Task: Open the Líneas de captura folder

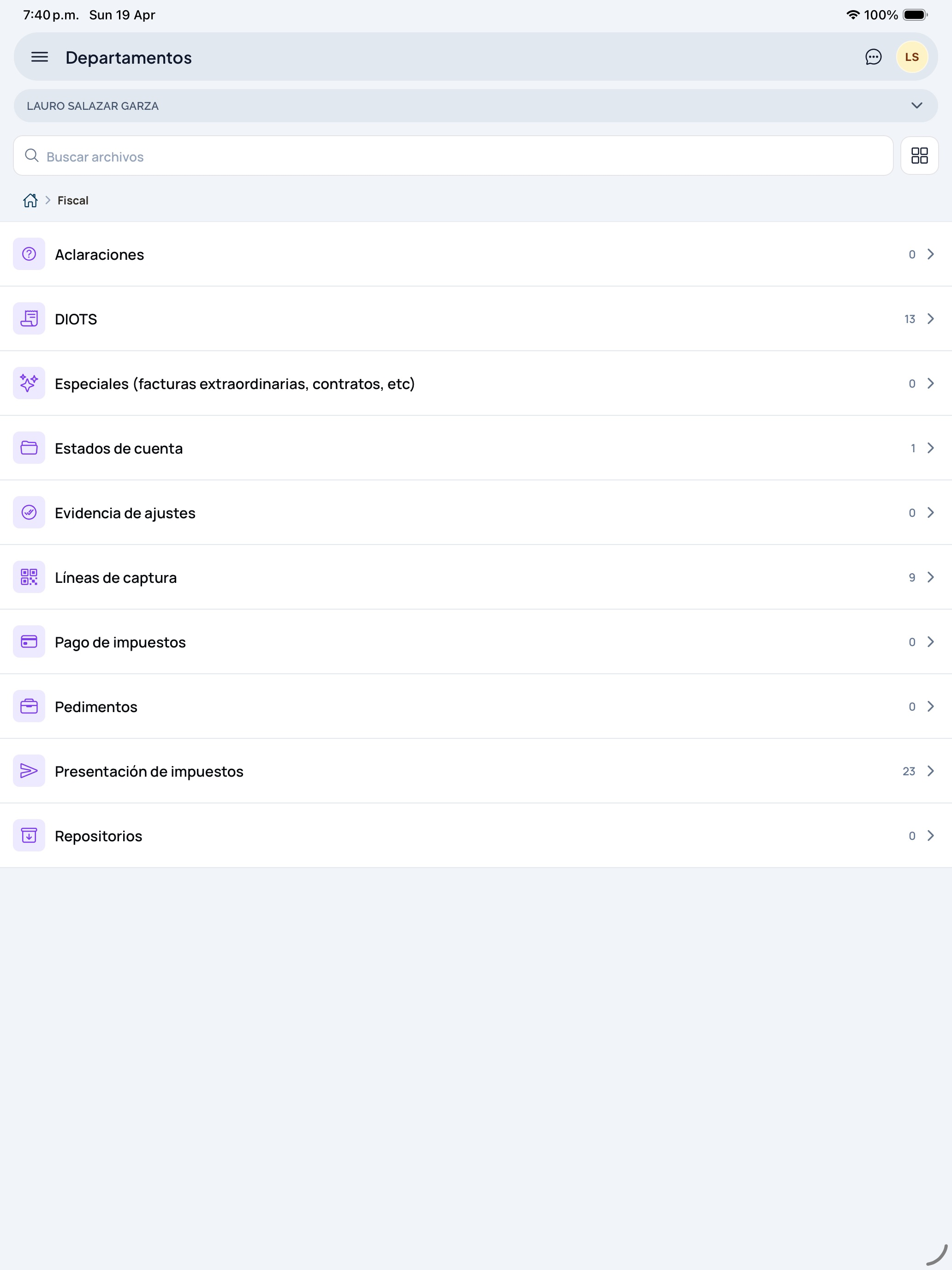Action: (x=476, y=577)
